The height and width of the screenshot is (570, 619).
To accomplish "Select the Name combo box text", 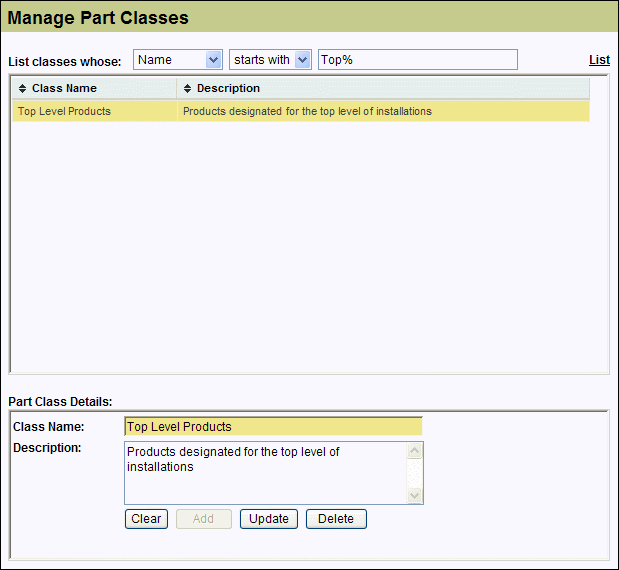I will click(x=155, y=60).
